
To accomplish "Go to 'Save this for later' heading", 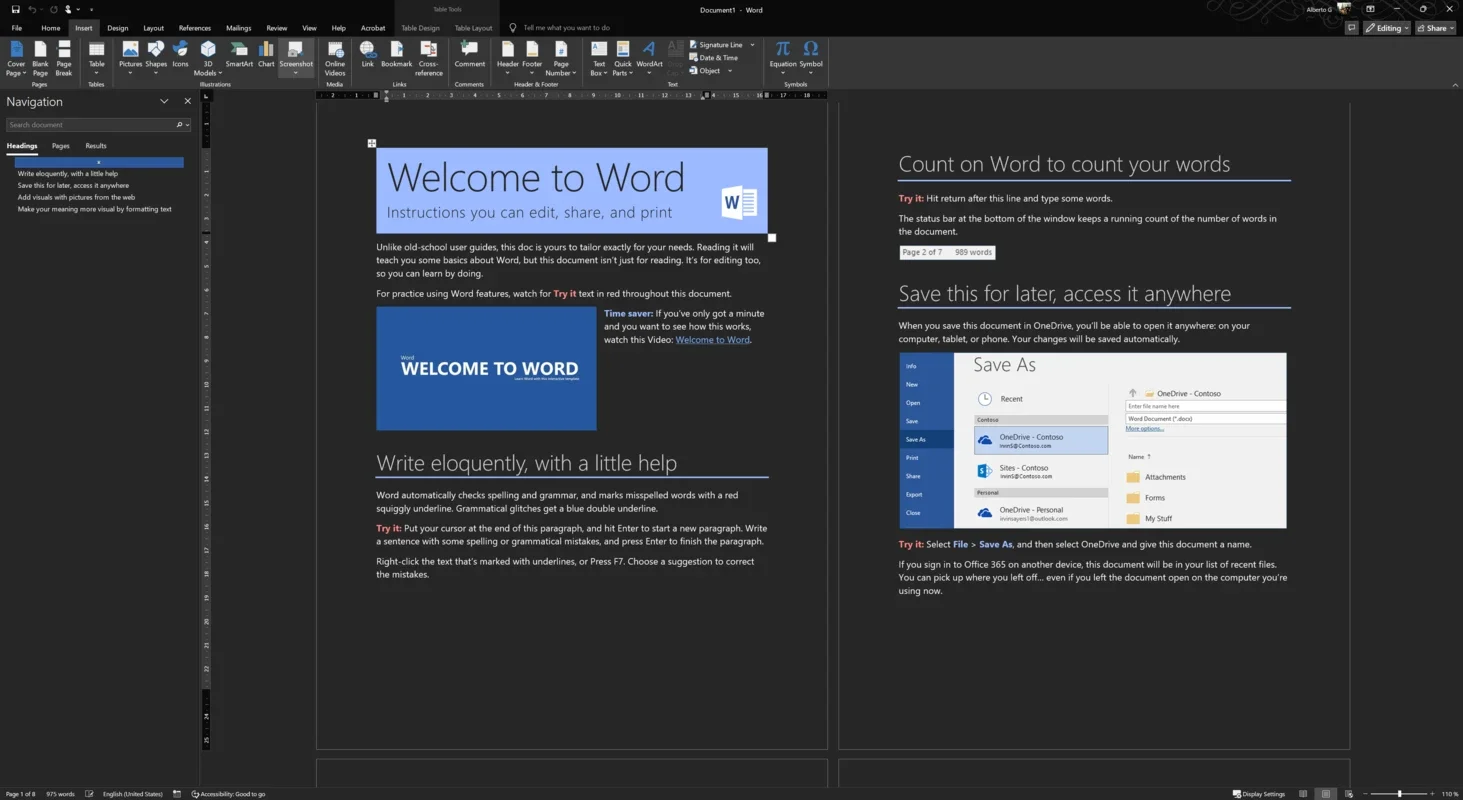I will coord(73,185).
